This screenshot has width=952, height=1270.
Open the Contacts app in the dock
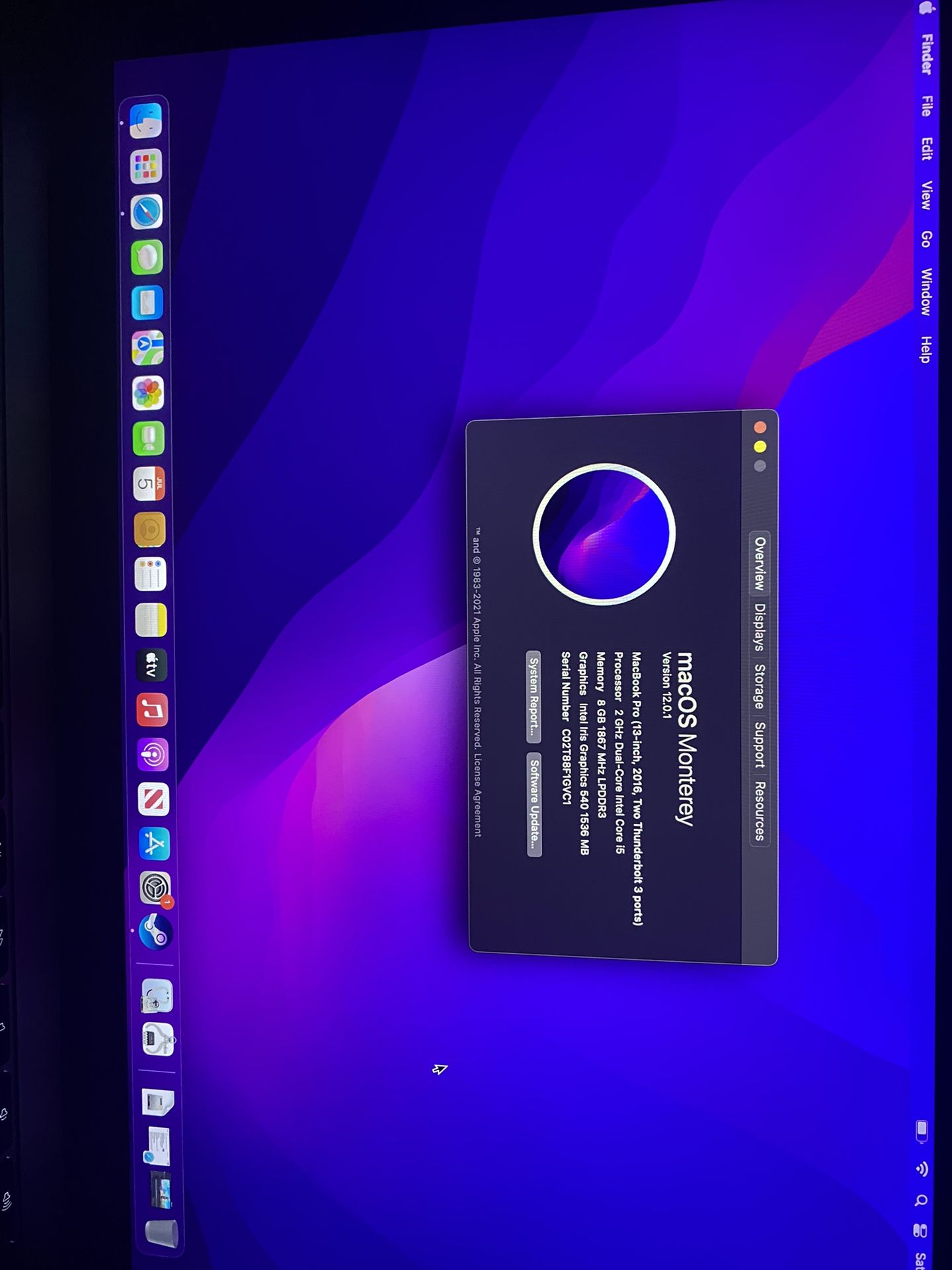click(x=149, y=529)
